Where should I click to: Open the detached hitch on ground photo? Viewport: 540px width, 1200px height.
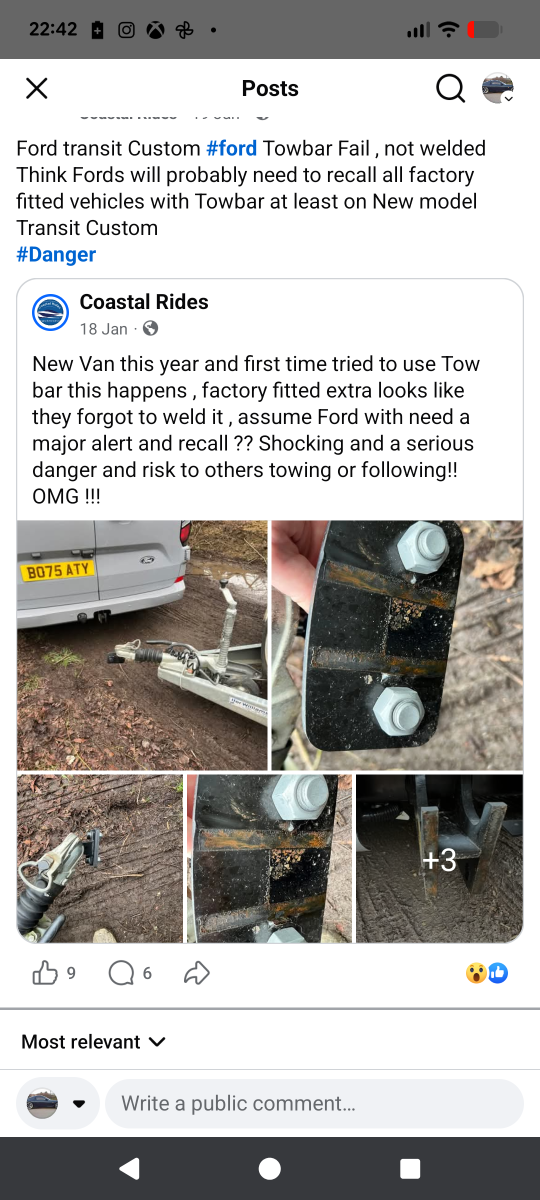click(x=100, y=859)
